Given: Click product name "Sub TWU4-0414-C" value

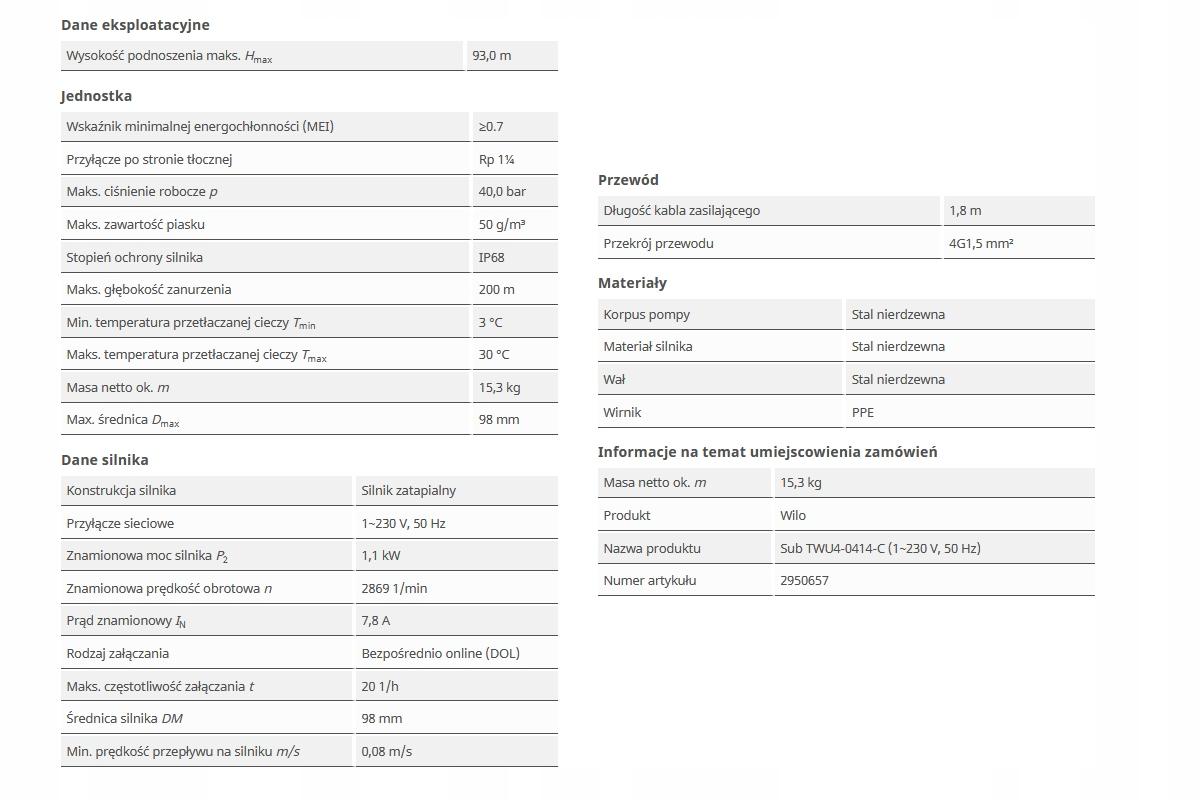Looking at the screenshot, I should point(880,548).
